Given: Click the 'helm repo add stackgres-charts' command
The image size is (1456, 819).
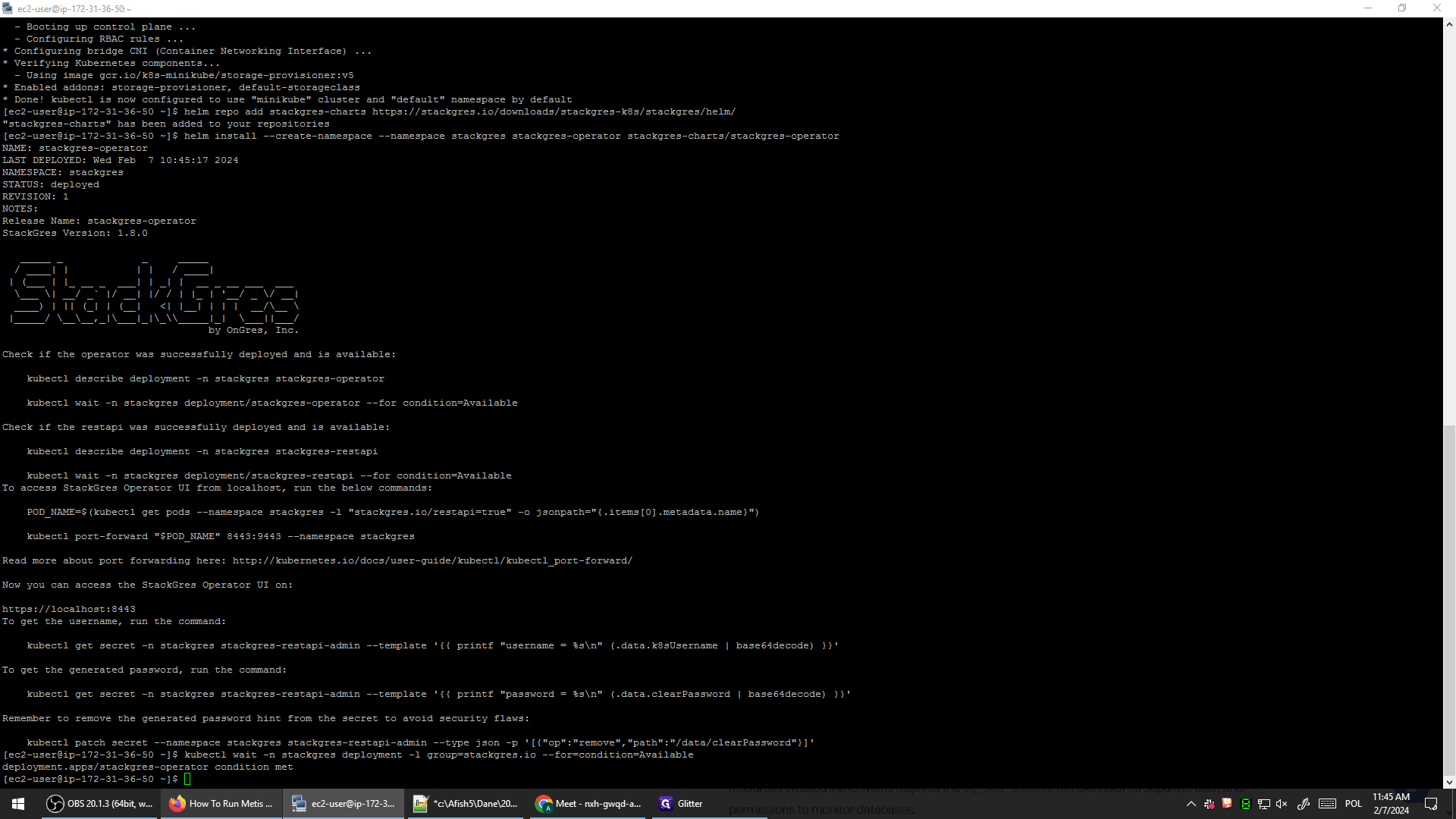Looking at the screenshot, I should pos(460,111).
